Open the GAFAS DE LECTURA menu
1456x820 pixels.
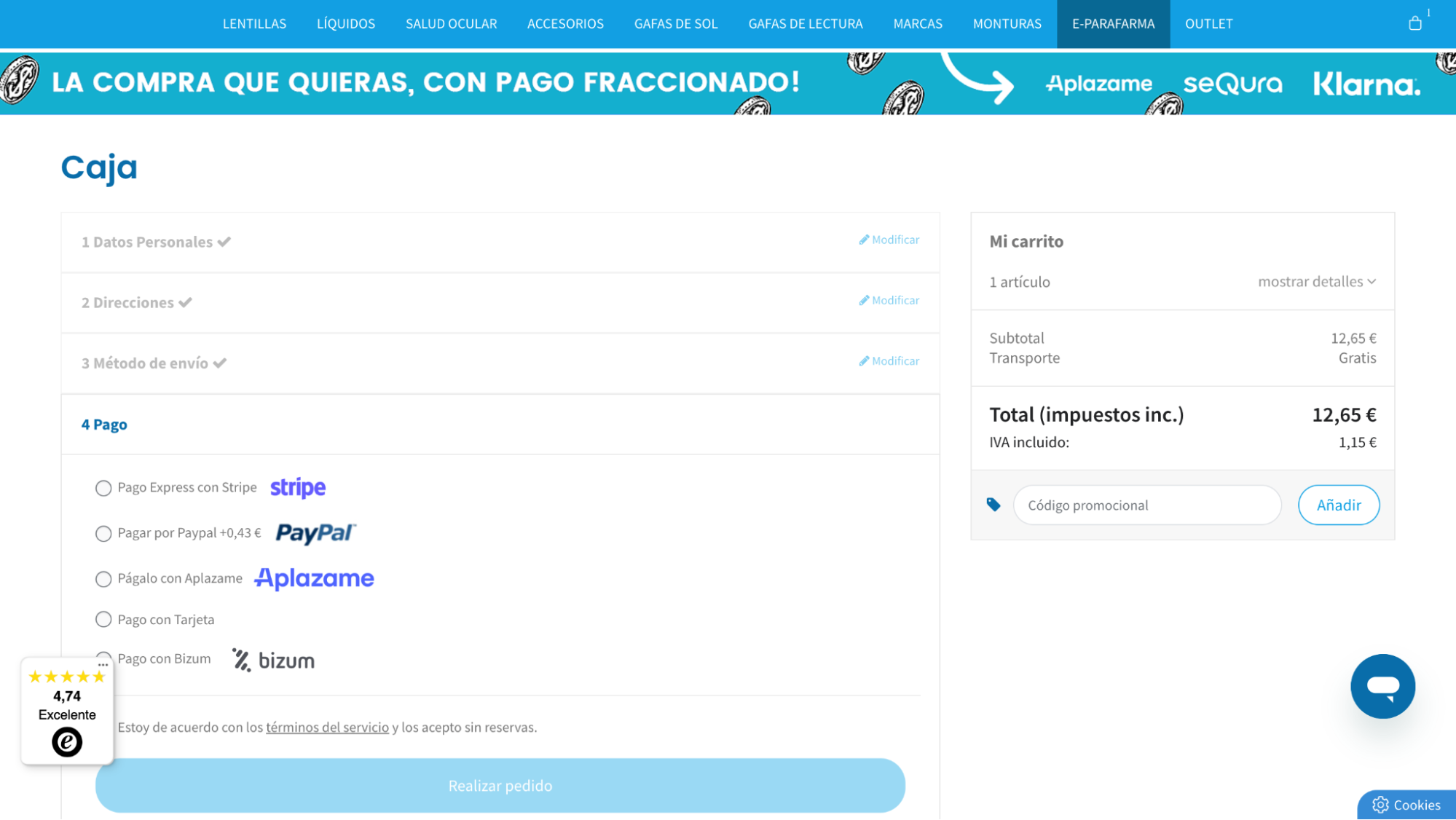coord(806,23)
